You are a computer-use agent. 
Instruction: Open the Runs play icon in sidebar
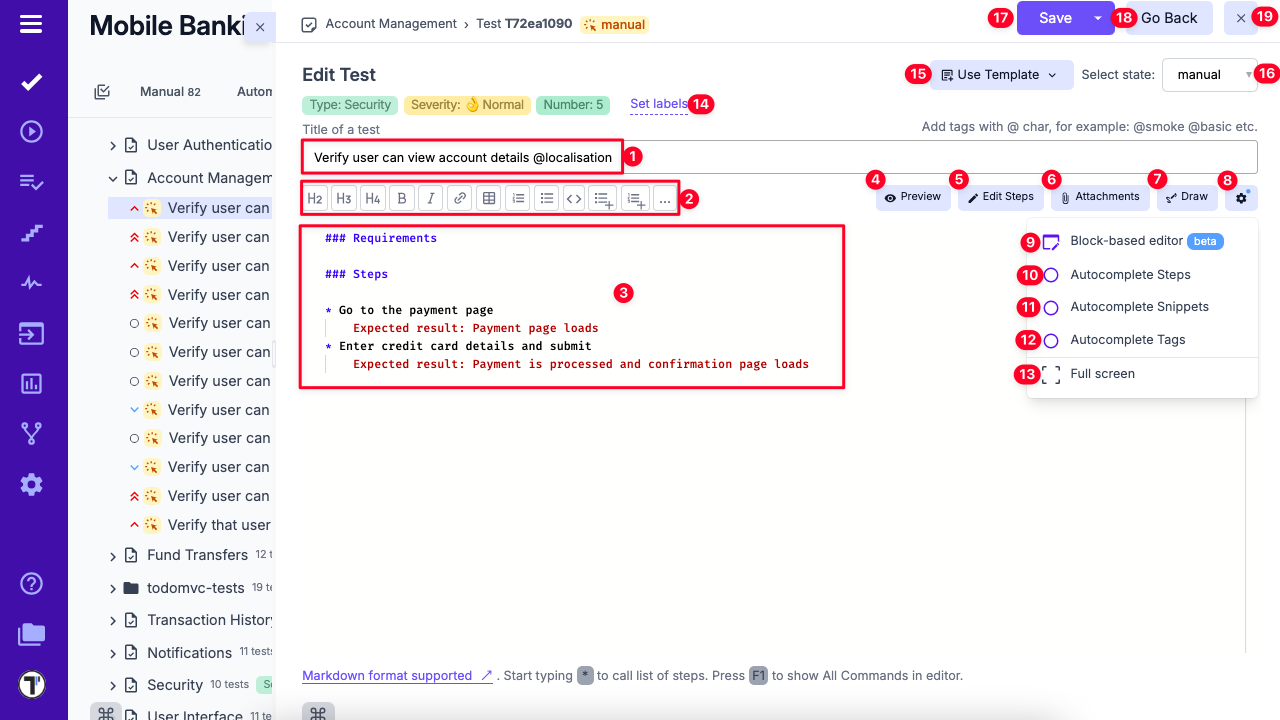(31, 131)
